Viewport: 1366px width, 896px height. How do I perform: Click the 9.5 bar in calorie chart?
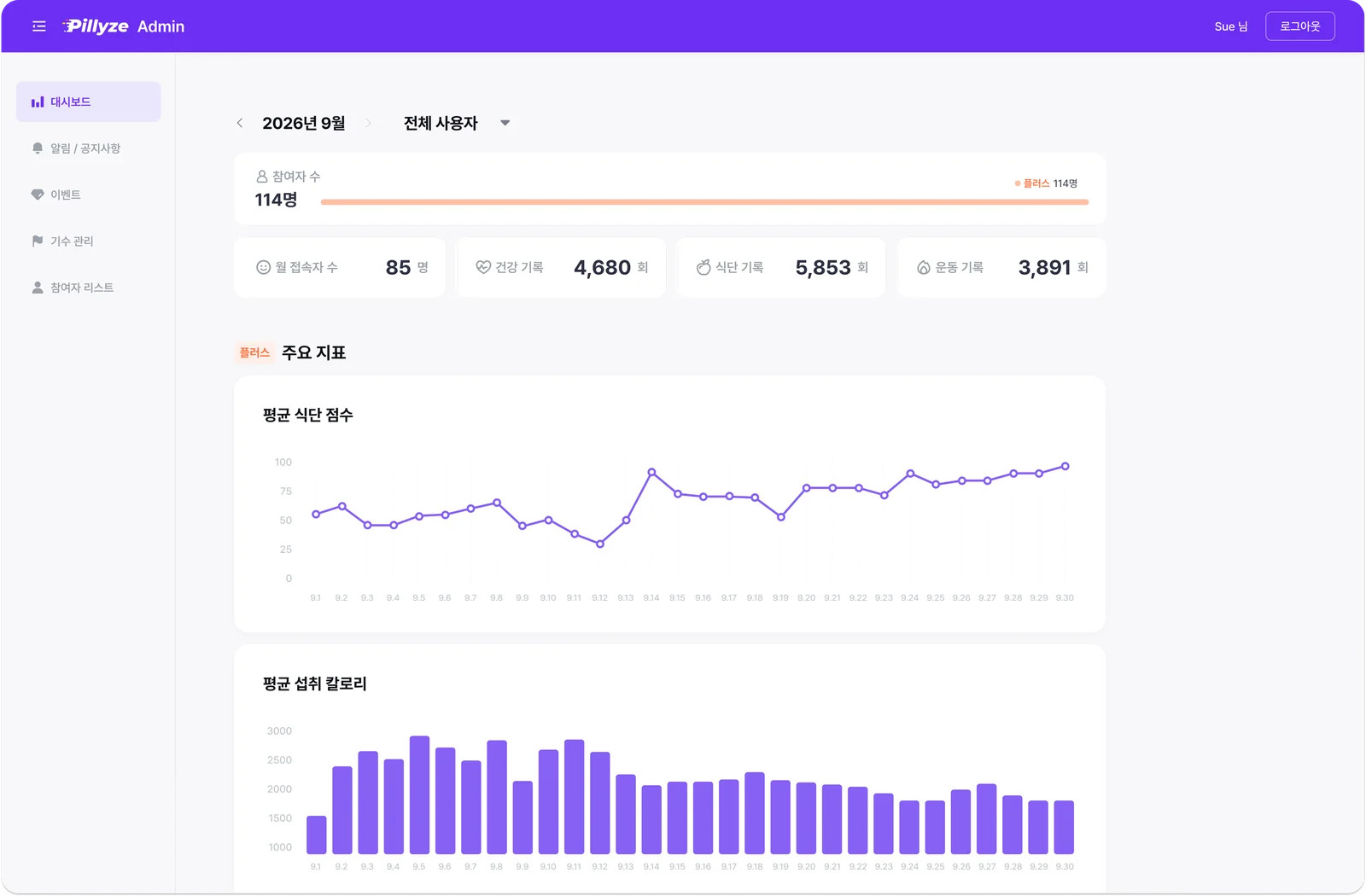(x=419, y=794)
